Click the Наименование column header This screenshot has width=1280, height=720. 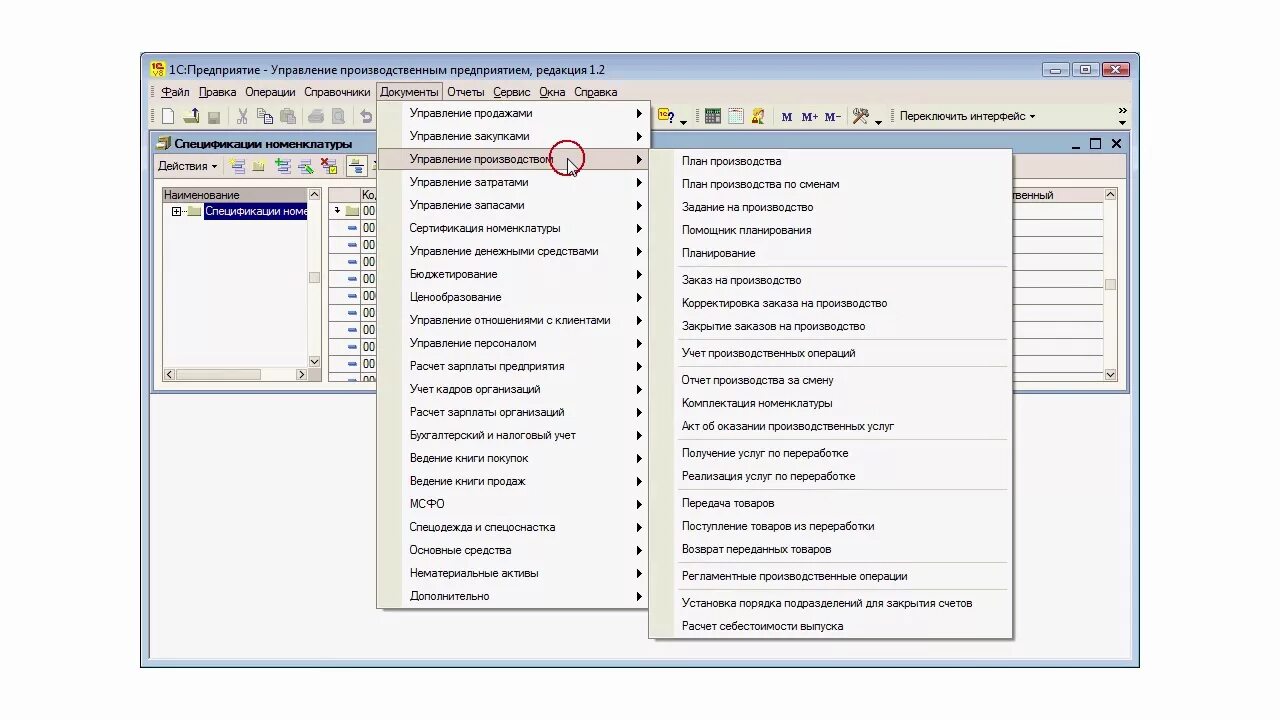click(235, 195)
